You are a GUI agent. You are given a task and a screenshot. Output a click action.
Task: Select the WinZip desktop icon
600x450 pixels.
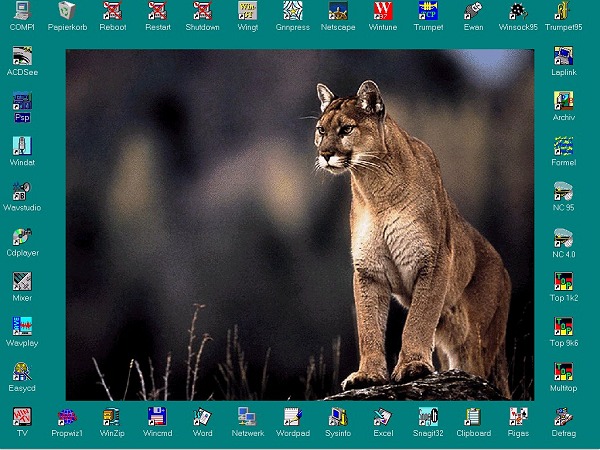(112, 417)
